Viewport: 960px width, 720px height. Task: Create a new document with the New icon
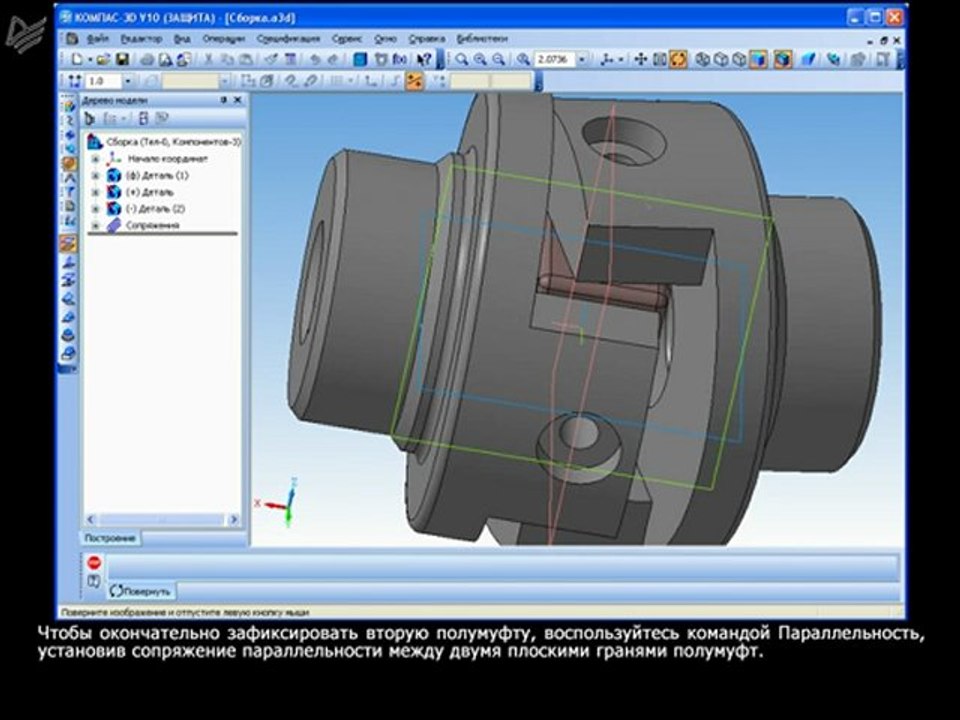click(x=77, y=59)
